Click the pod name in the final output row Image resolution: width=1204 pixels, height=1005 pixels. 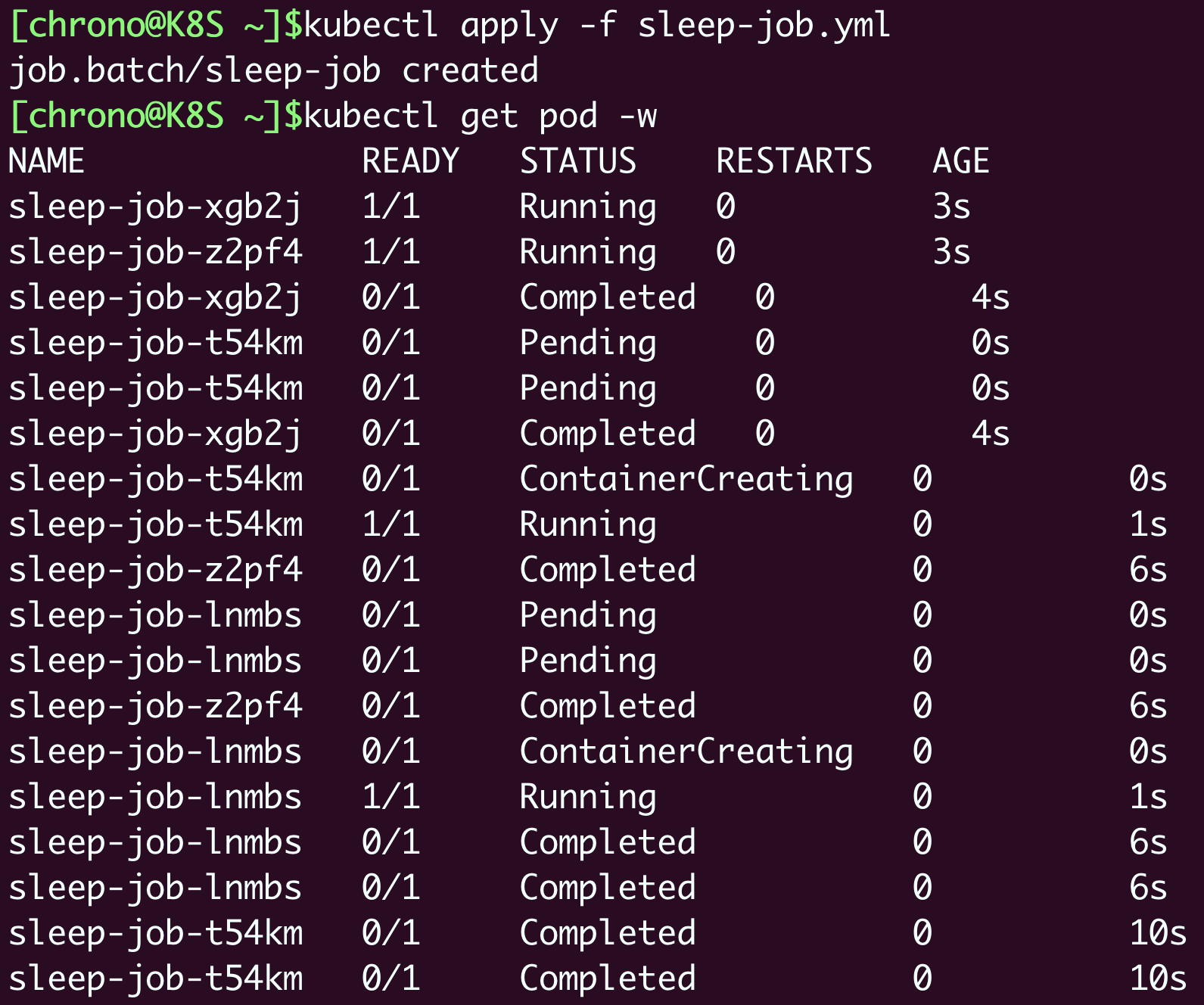[x=155, y=979]
